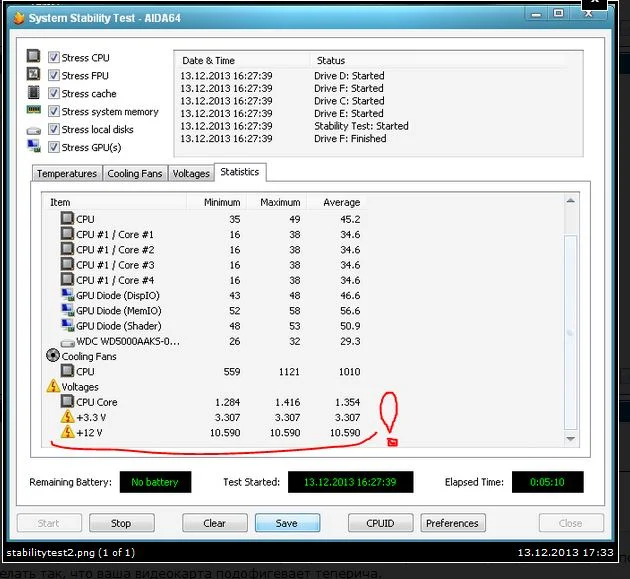
Task: Click the green RAM icon beside Stress system memory
Action: 34,109
